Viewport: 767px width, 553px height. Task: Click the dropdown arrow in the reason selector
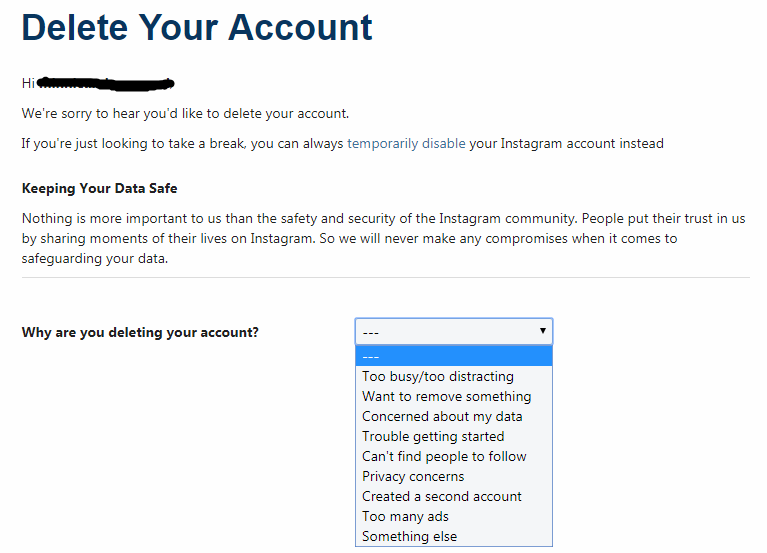pos(542,331)
